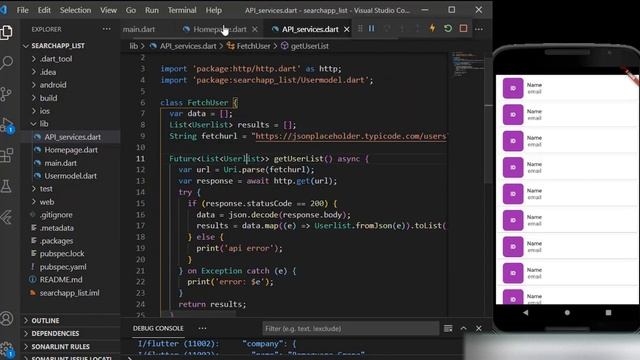Open the File menu
Screen dimensions: 640x360
point(22,10)
